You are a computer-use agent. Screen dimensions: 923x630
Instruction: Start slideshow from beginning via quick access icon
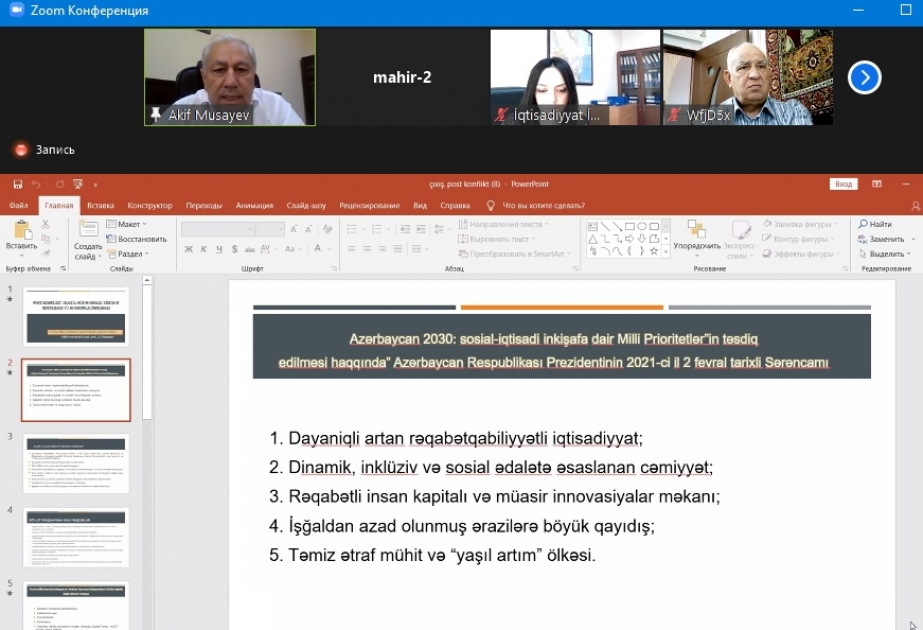(78, 184)
